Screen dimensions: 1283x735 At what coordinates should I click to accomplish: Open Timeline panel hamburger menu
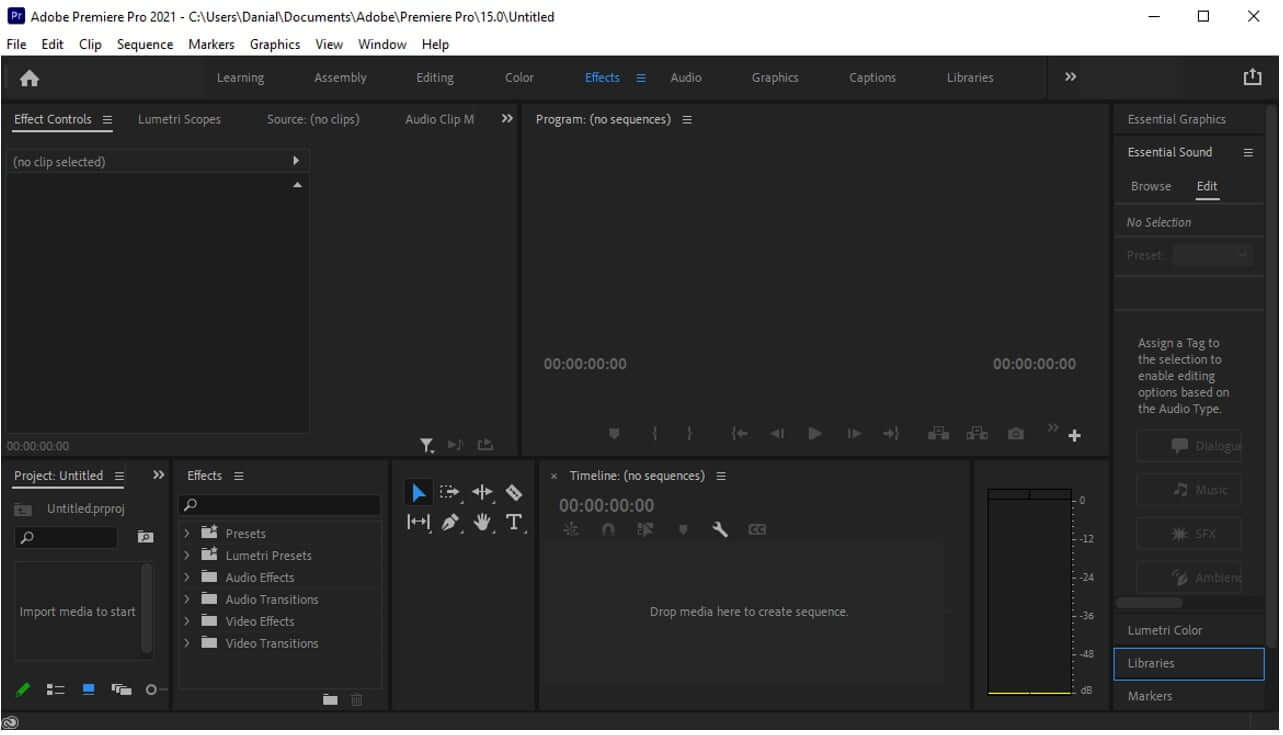click(721, 476)
